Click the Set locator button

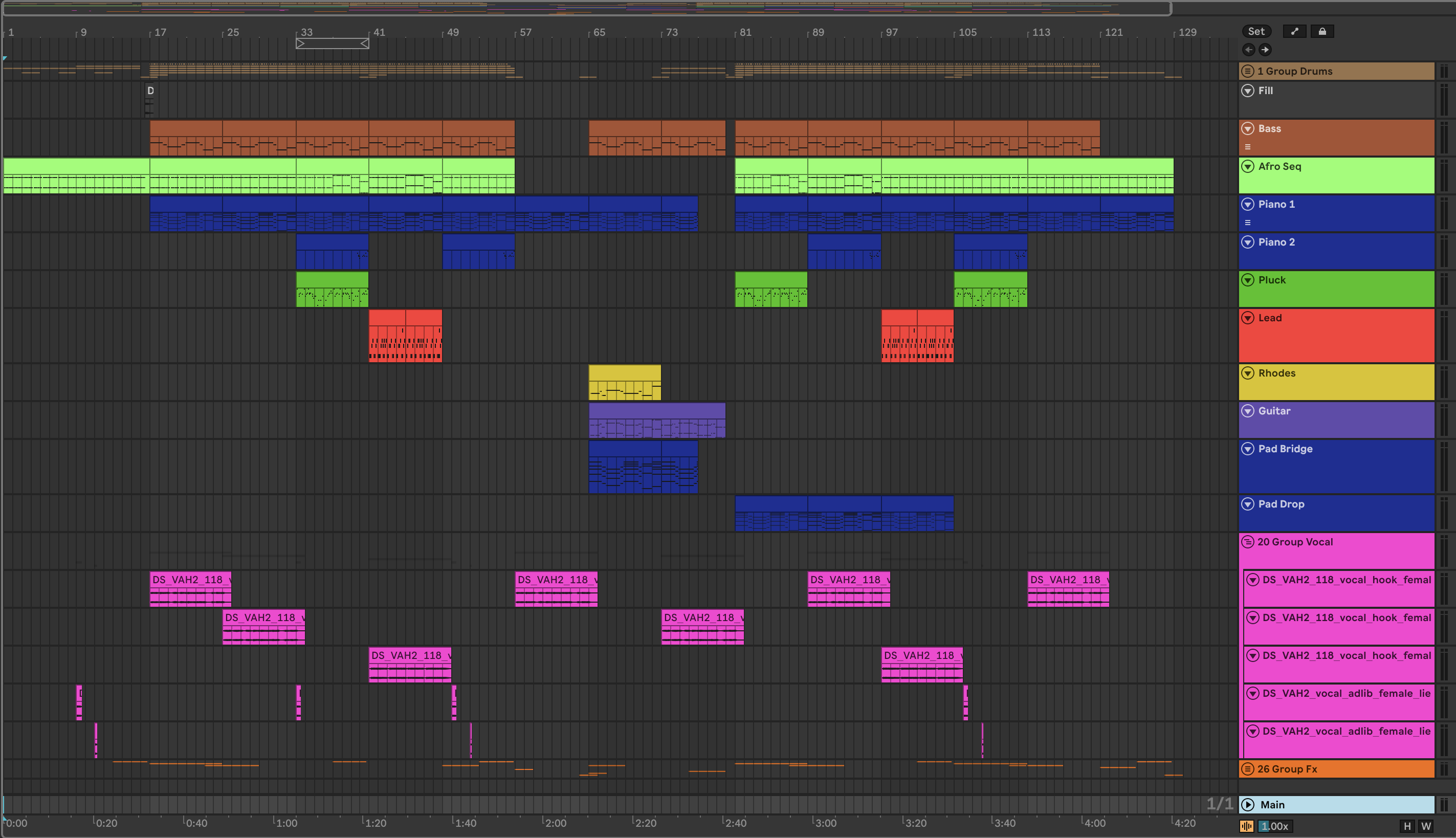pyautogui.click(x=1256, y=32)
